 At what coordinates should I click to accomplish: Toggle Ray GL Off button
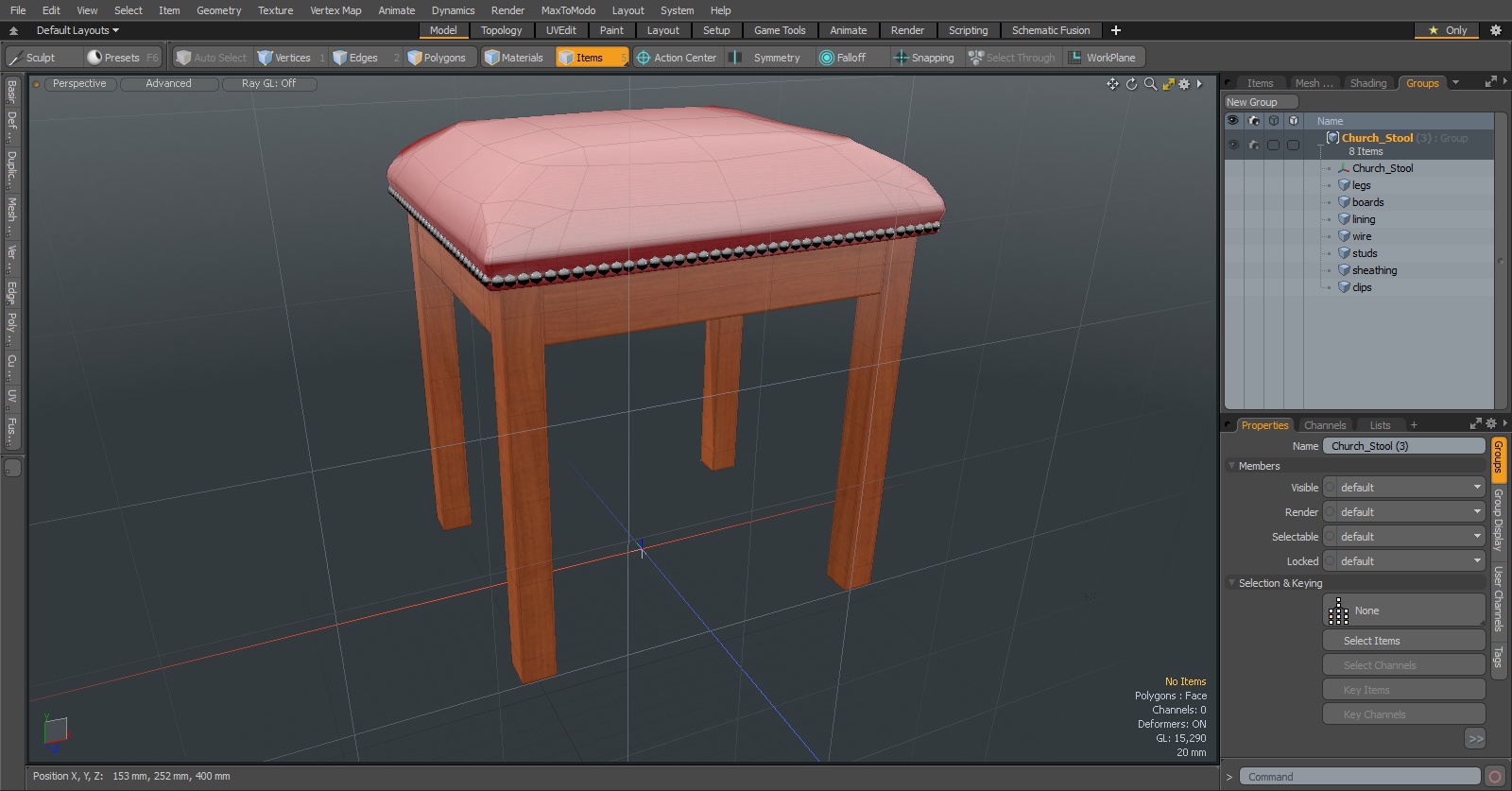[268, 84]
